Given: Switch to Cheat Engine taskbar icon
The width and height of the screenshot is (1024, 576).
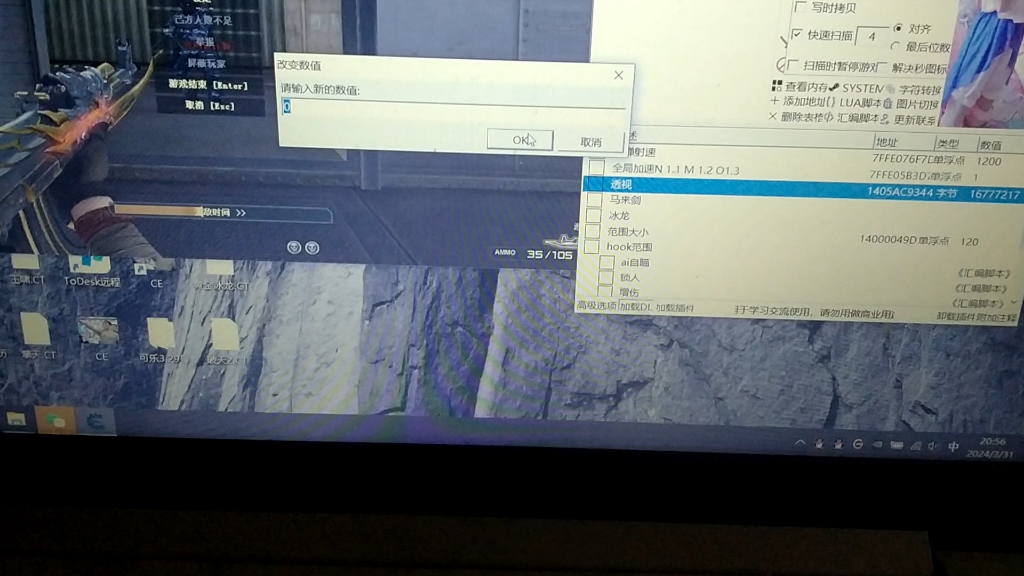Looking at the screenshot, I should [x=95, y=423].
